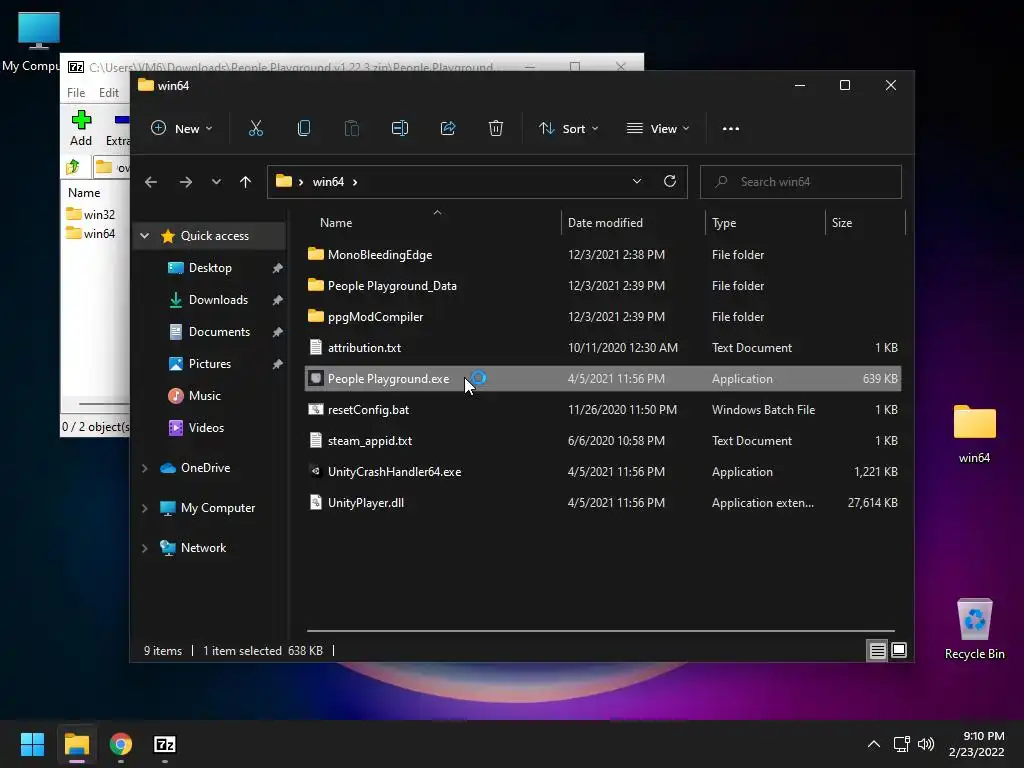
Task: Click the Rename icon in Explorer toolbar
Action: click(400, 129)
